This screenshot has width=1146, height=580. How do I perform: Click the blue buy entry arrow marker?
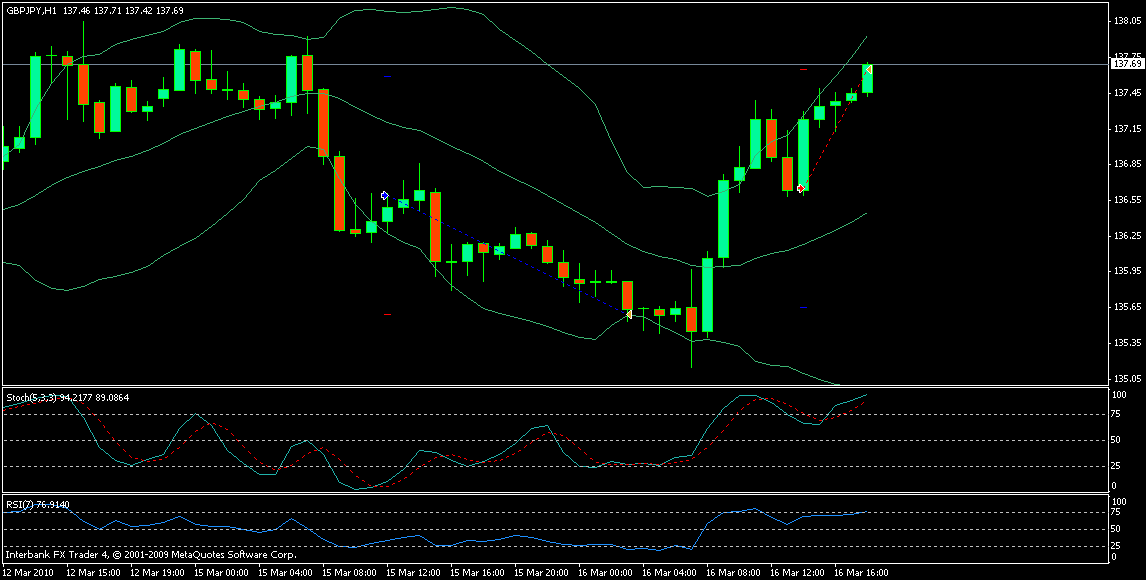385,195
